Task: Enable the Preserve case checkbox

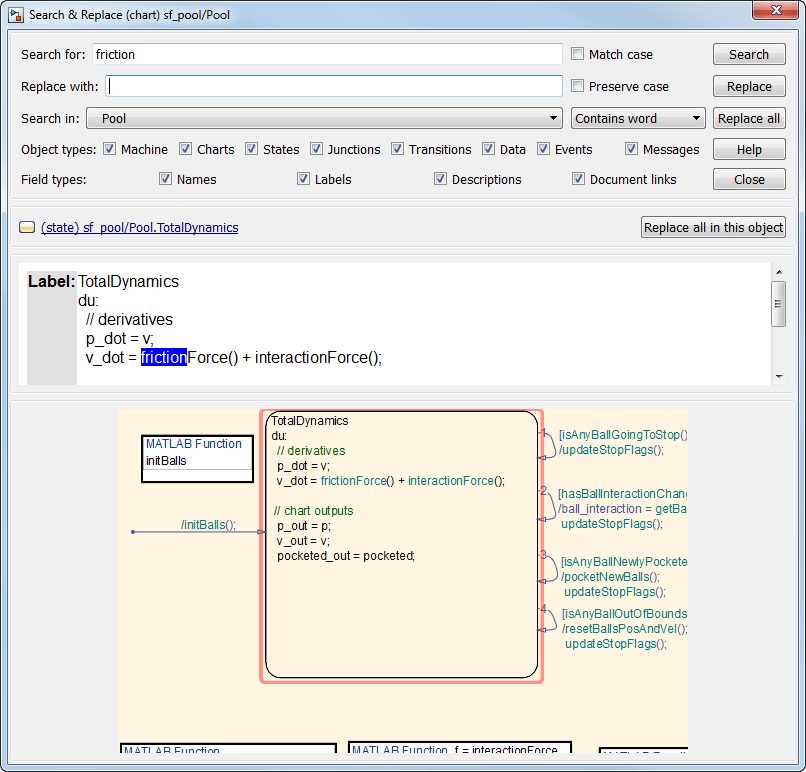Action: tap(577, 85)
